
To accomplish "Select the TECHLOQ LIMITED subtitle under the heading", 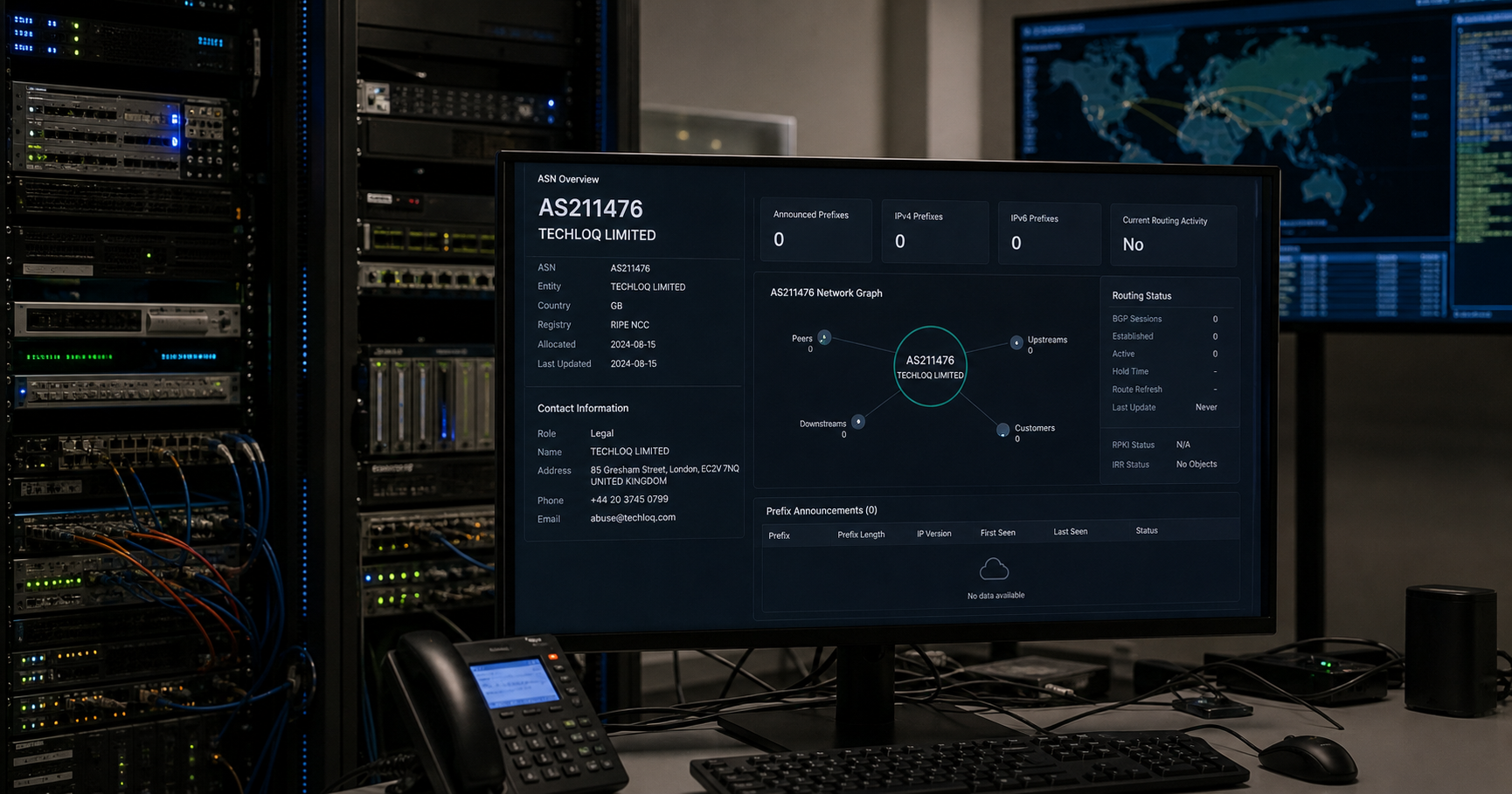I will [x=597, y=235].
